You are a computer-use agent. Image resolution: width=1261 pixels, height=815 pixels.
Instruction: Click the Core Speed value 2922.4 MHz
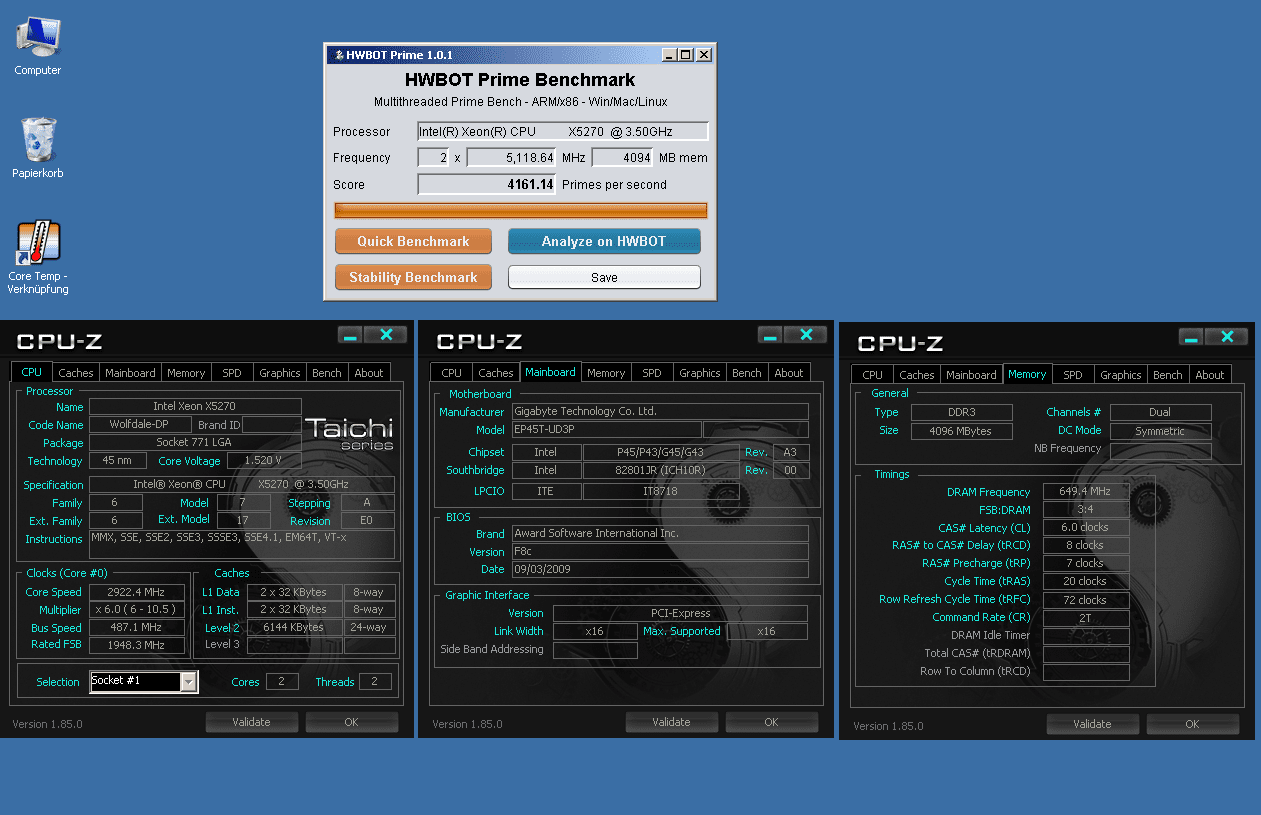pyautogui.click(x=137, y=592)
